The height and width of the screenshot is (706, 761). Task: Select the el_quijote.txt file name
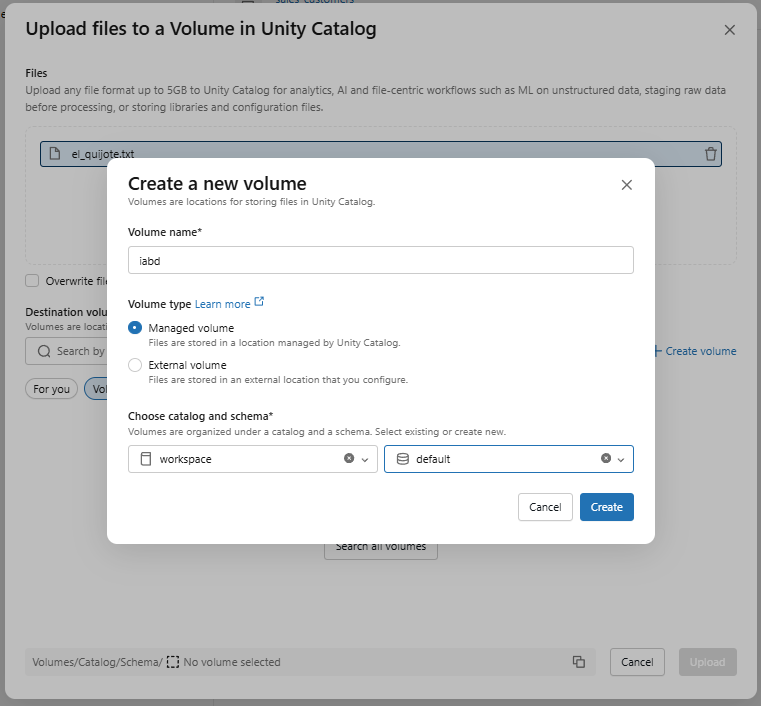[x=103, y=154]
